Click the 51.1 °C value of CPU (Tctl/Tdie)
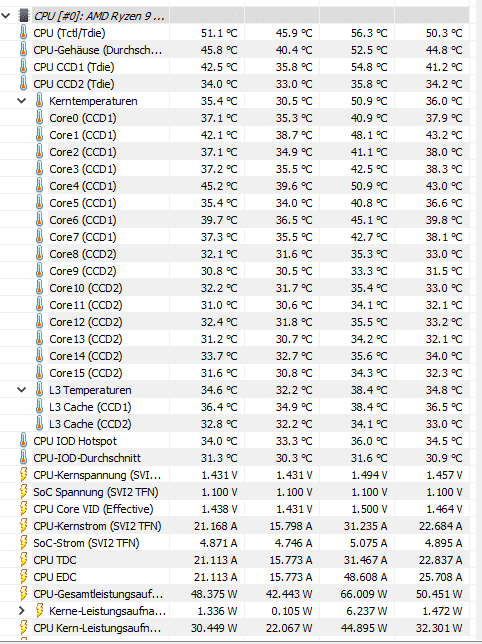The height and width of the screenshot is (644, 482). tap(219, 33)
